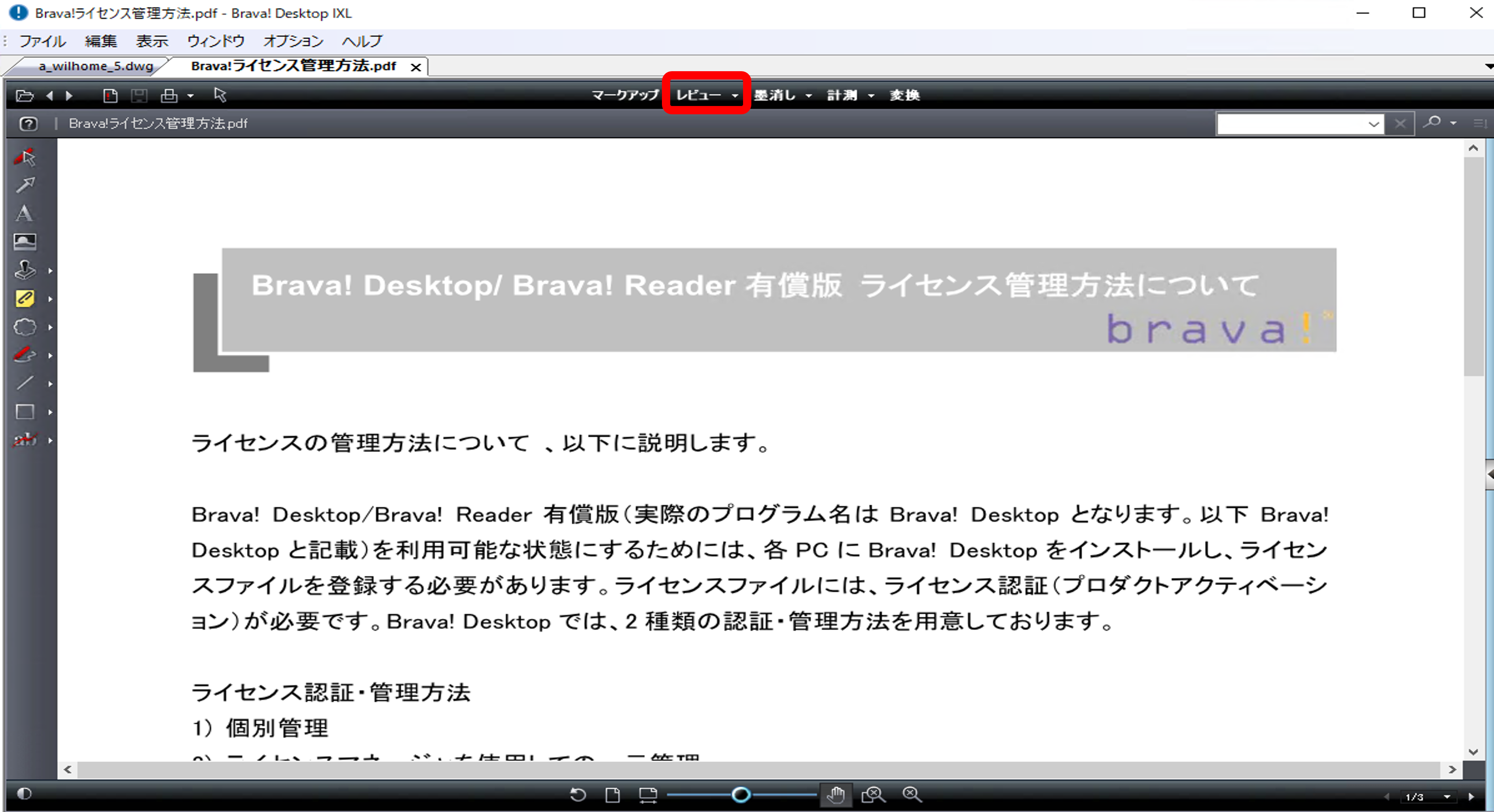Click the help question mark icon
Viewport: 1494px width, 812px height.
click(28, 123)
